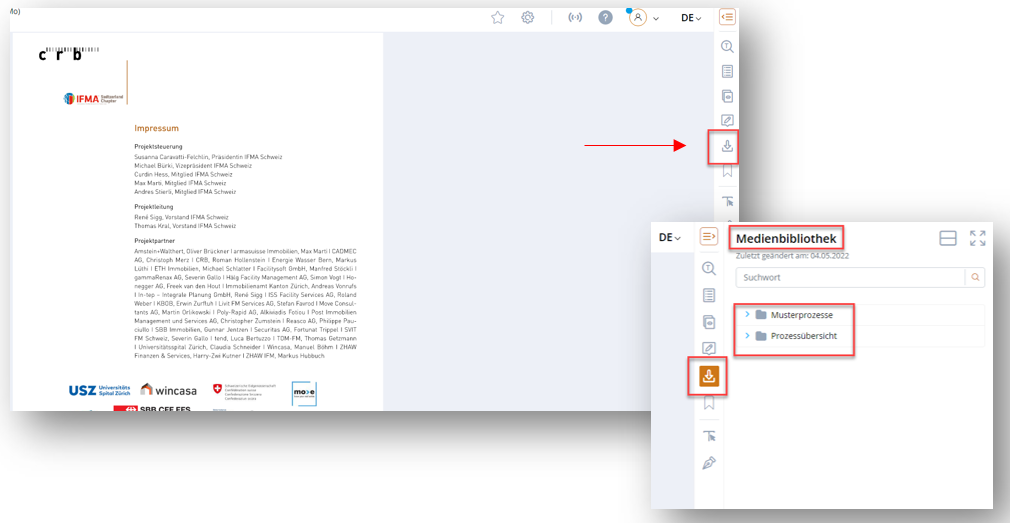Click the wincasa logo
This screenshot has height=523, width=1010.
[x=169, y=389]
